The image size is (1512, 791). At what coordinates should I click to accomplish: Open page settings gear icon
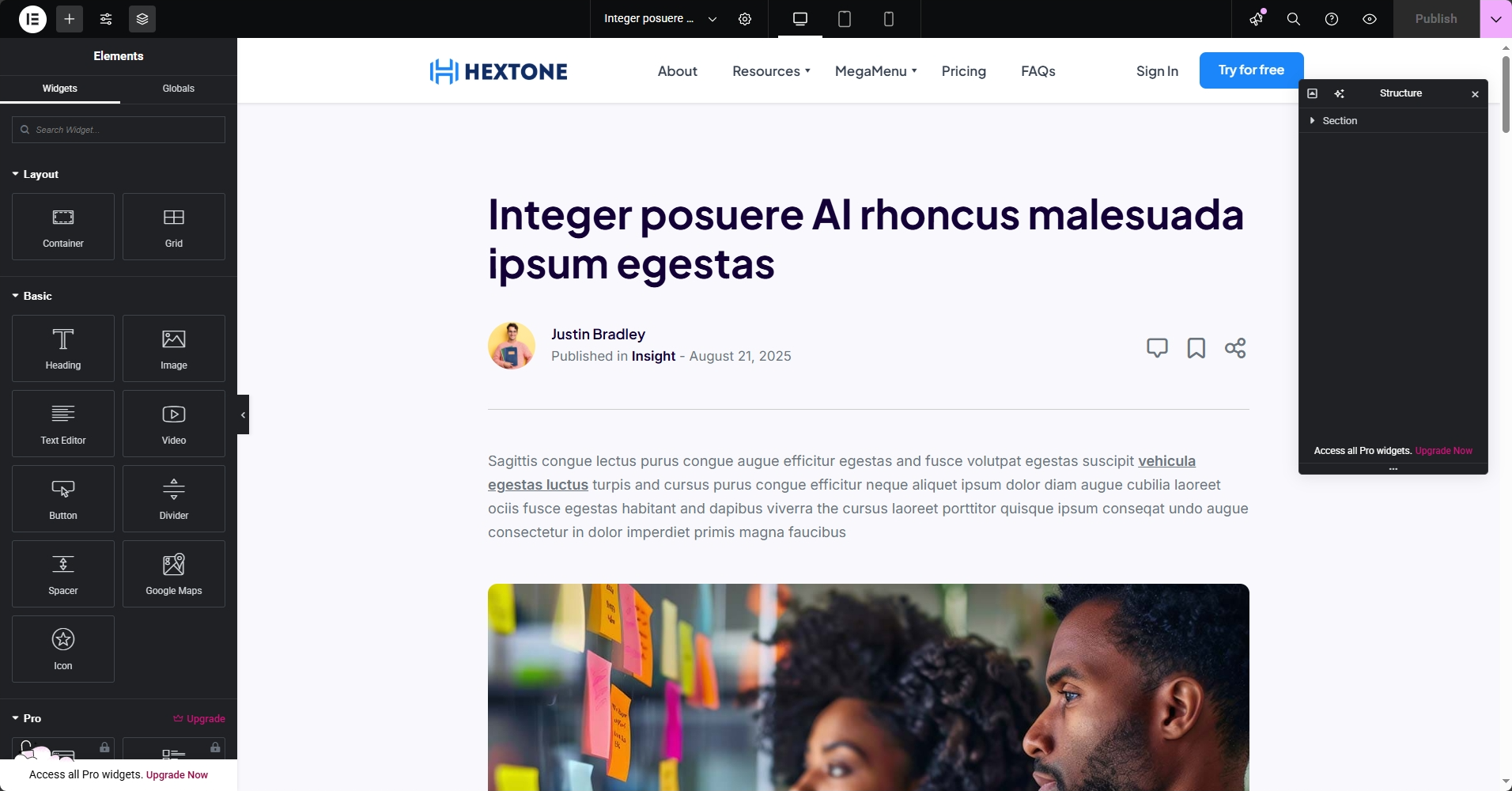(x=745, y=19)
